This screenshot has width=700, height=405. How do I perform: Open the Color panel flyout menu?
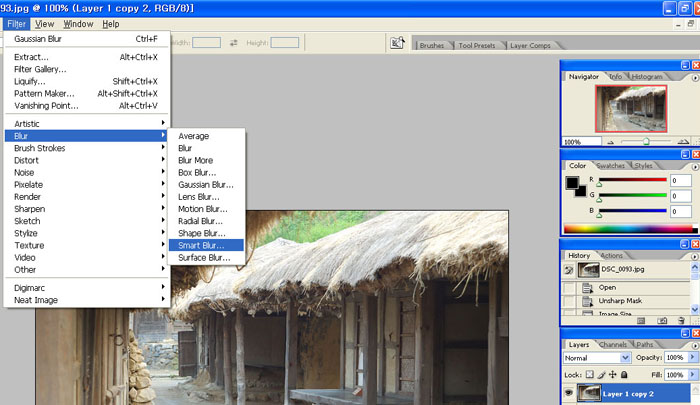coord(695,167)
